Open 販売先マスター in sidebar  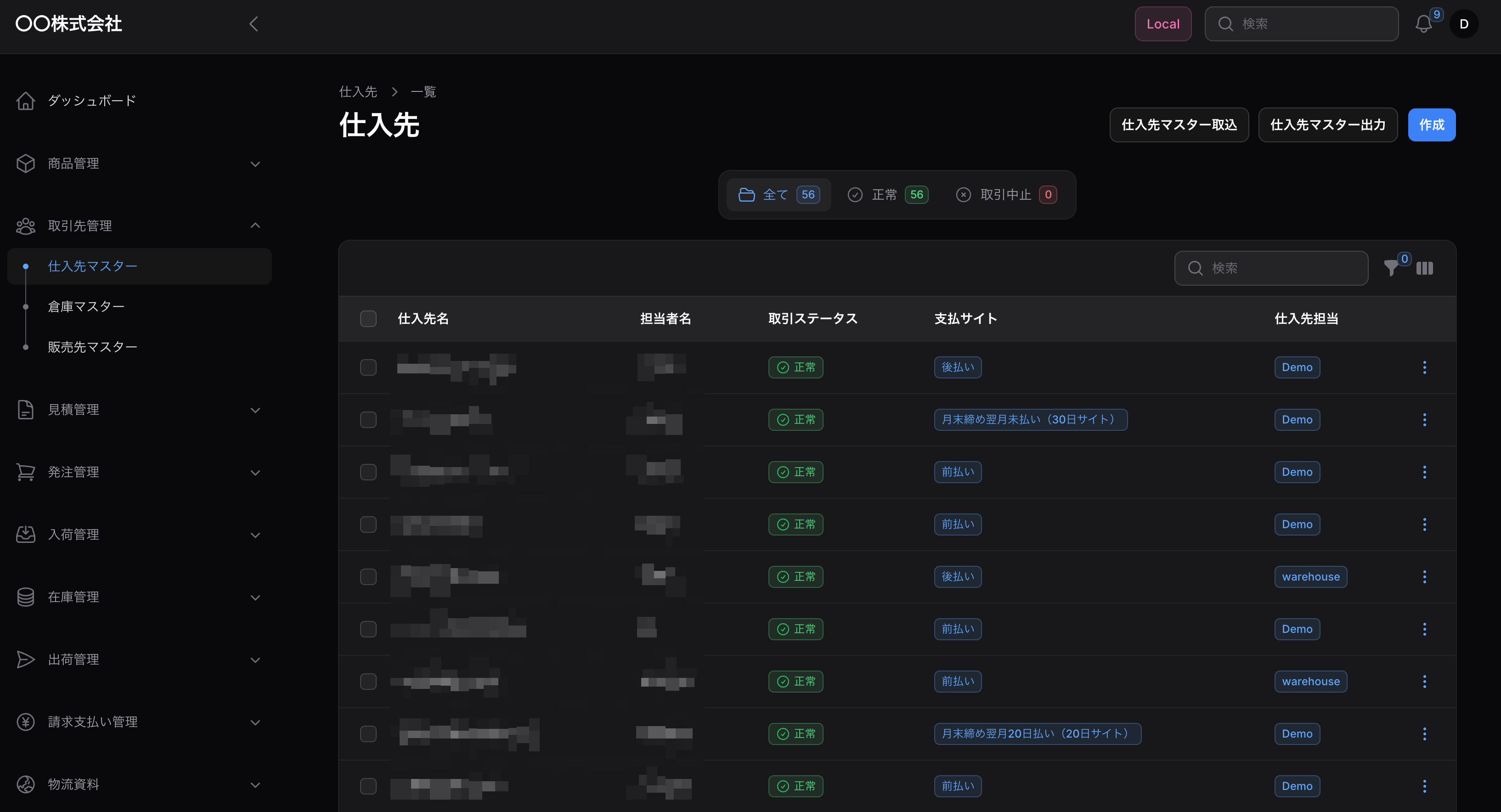(x=140, y=347)
